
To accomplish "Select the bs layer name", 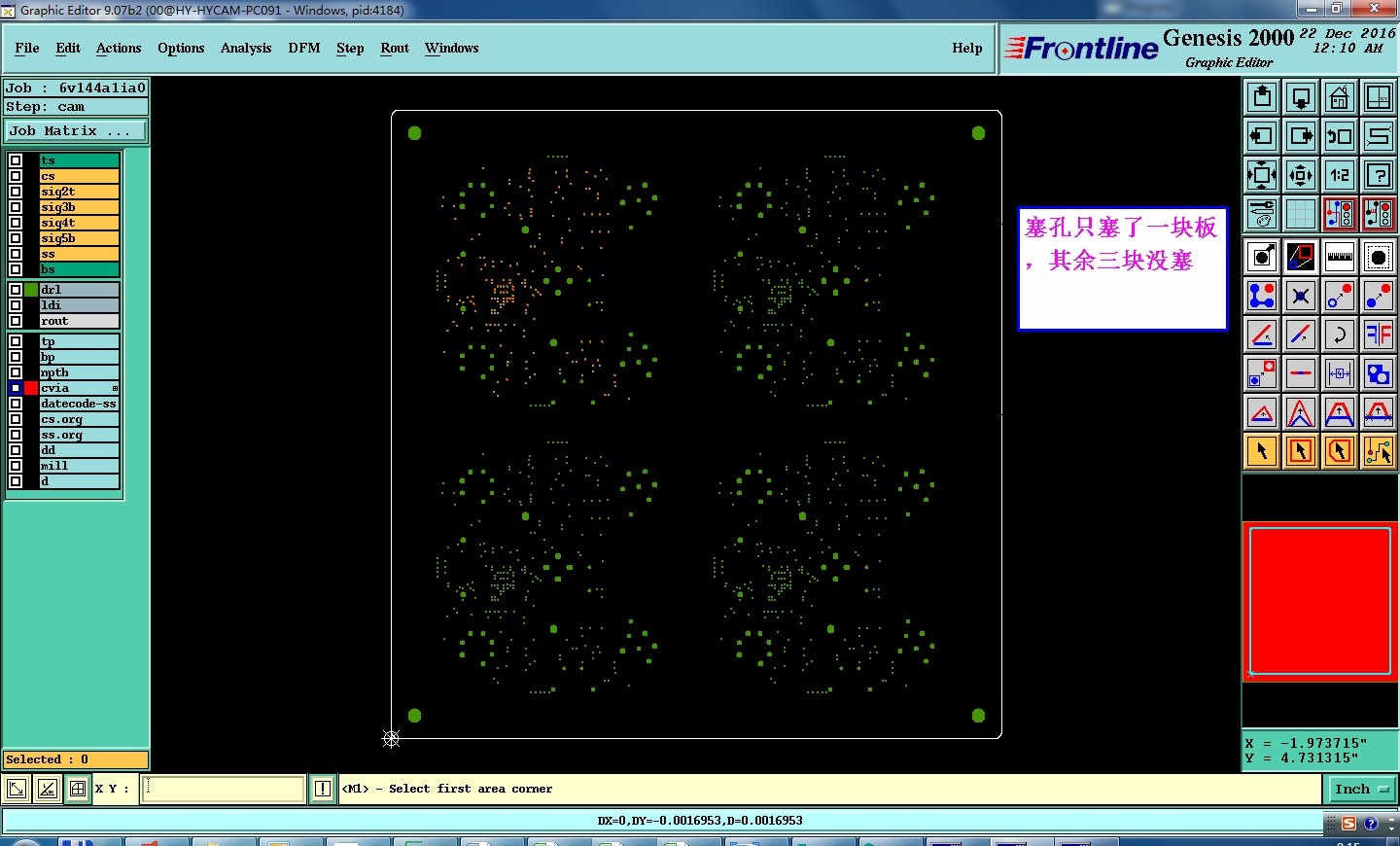I will (x=79, y=269).
